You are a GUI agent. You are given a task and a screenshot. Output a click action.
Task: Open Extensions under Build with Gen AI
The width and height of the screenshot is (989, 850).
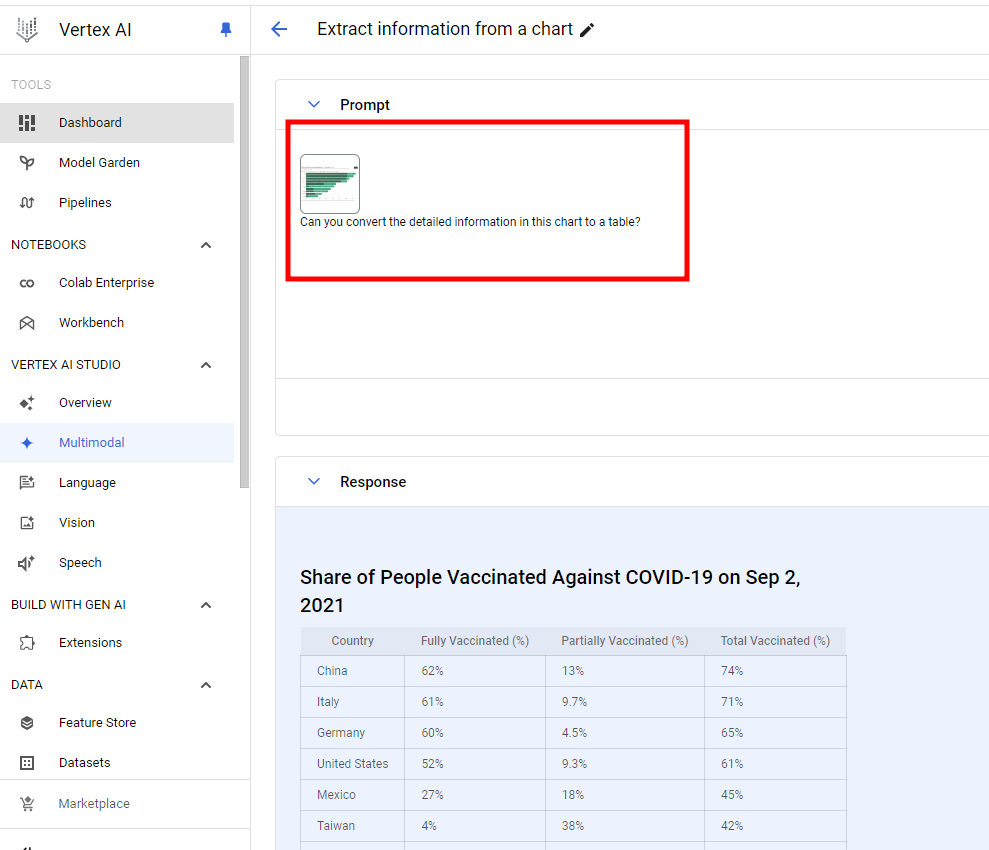click(117, 643)
